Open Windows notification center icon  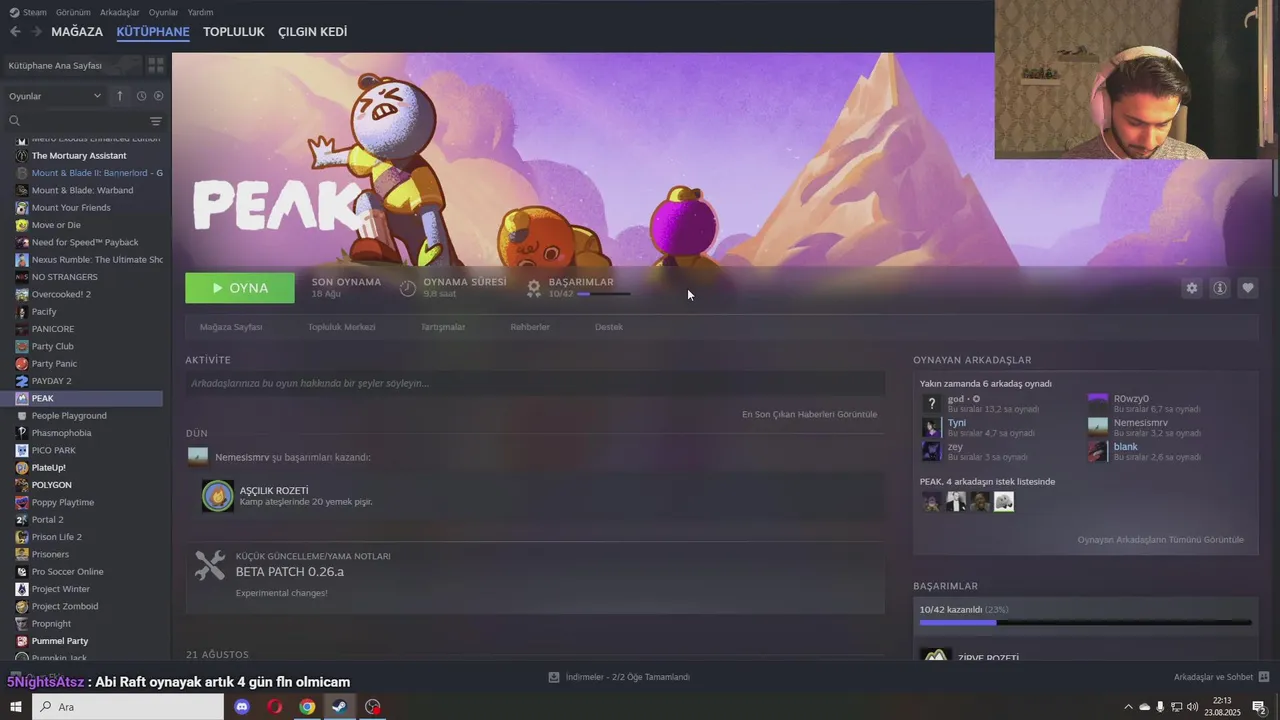pos(1259,707)
